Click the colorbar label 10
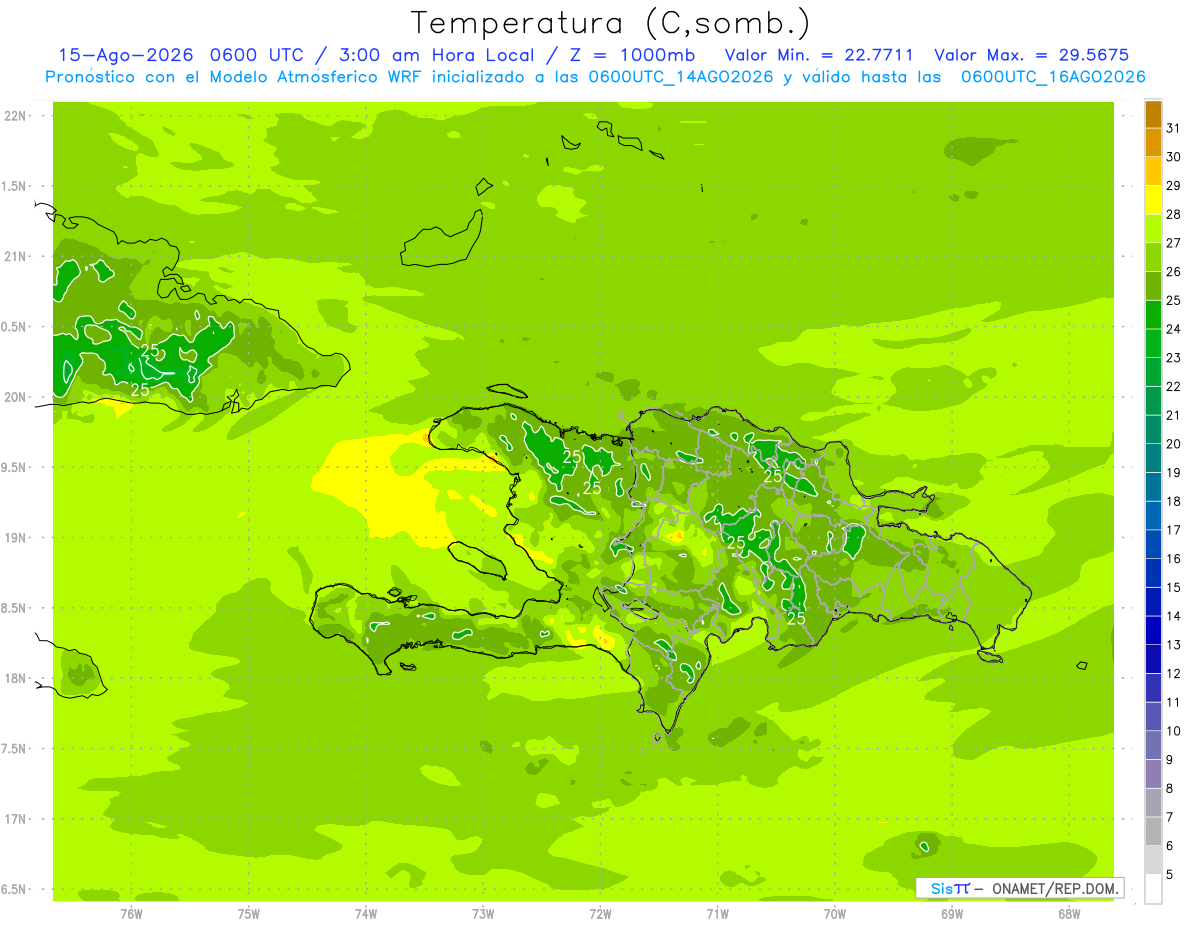 pyautogui.click(x=1173, y=731)
